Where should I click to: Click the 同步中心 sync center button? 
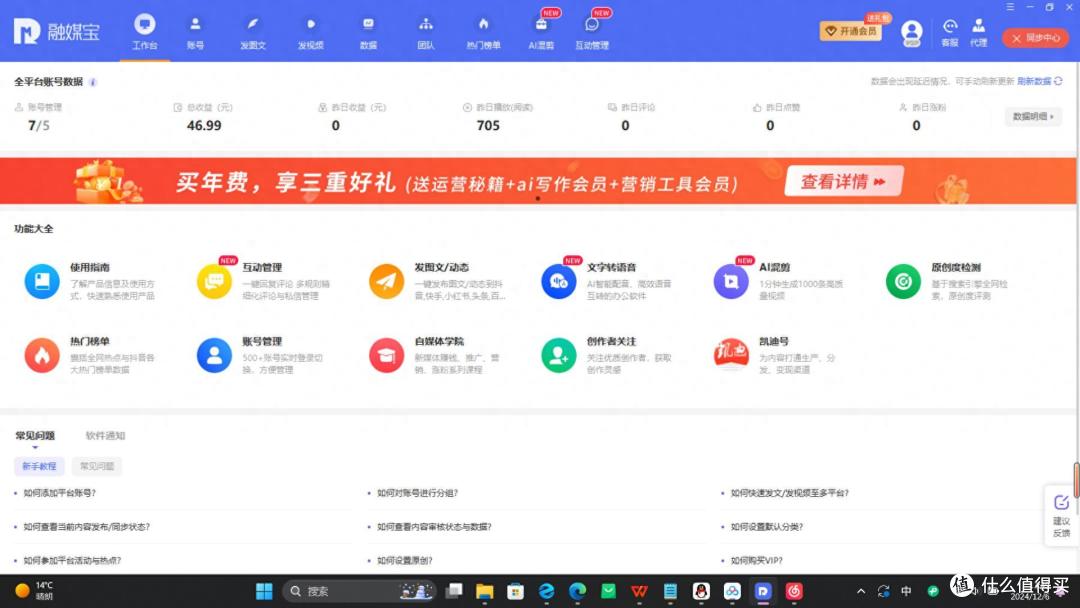click(1035, 38)
